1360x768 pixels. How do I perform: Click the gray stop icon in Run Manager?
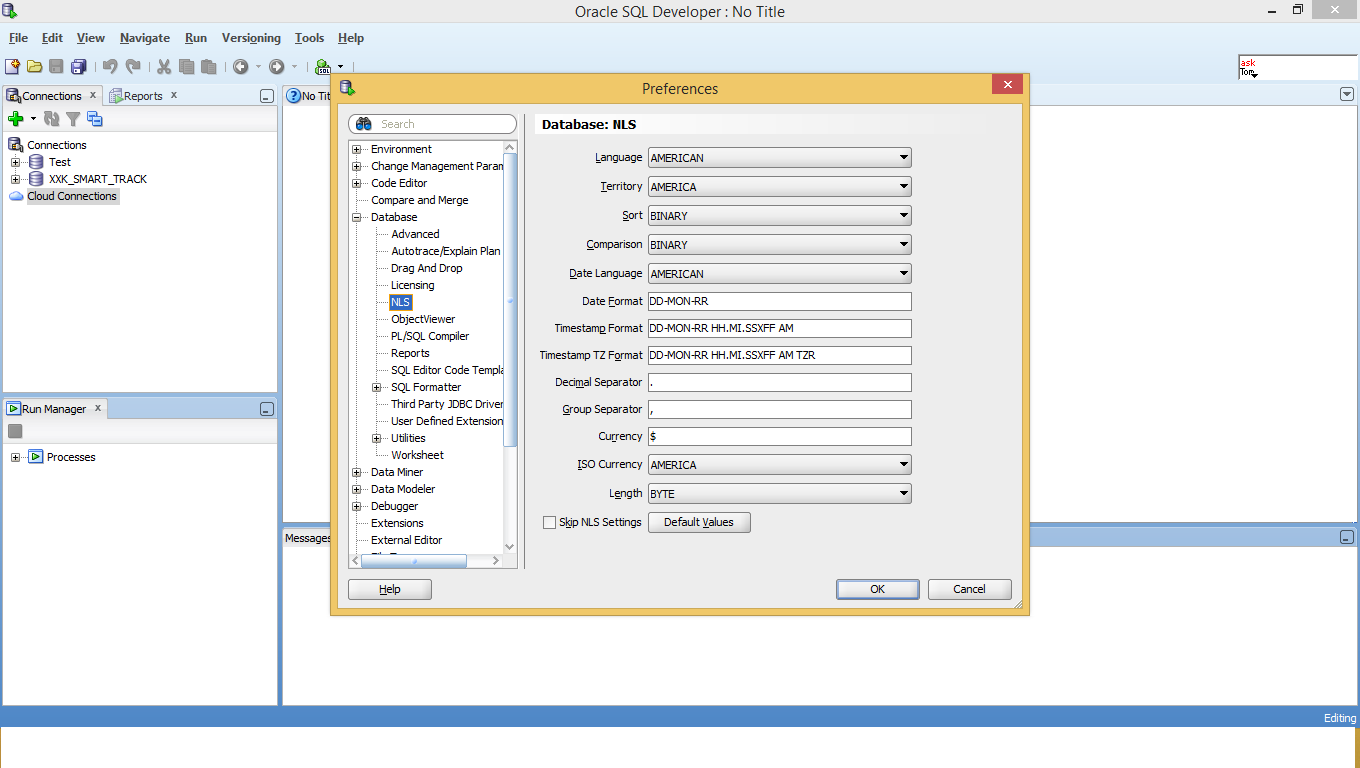tap(15, 431)
